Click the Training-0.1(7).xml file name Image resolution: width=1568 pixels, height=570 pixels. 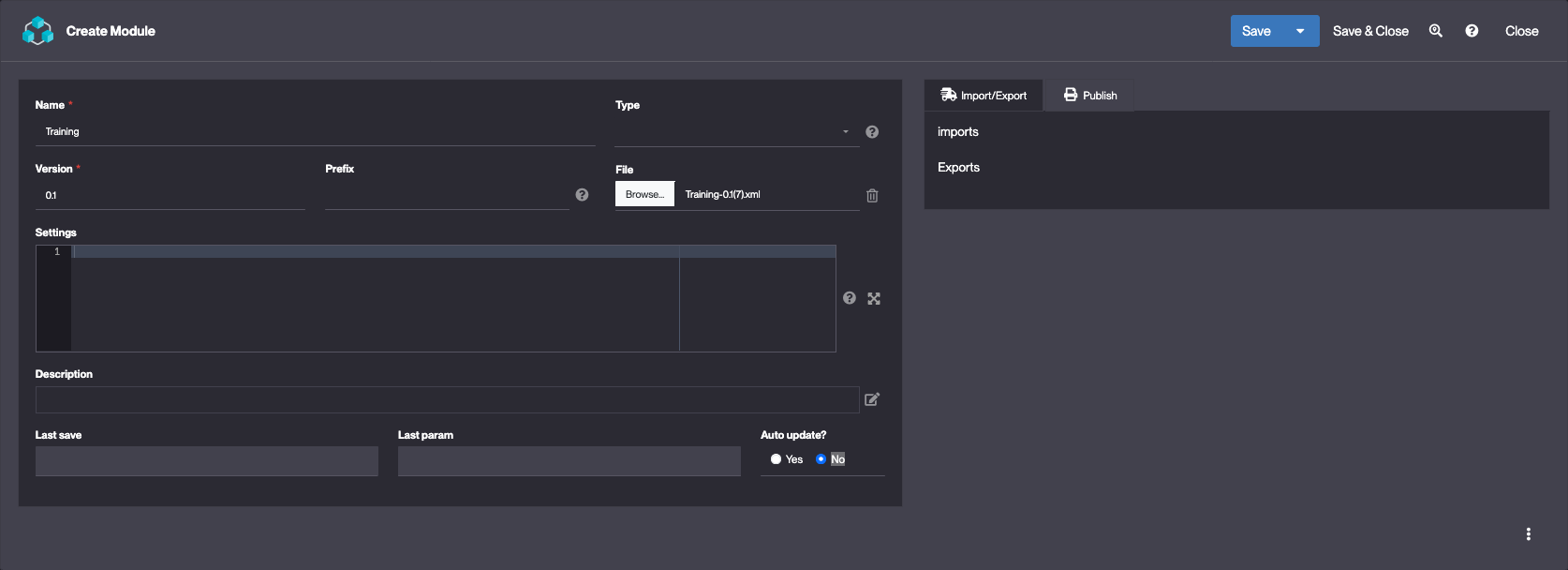(x=722, y=195)
